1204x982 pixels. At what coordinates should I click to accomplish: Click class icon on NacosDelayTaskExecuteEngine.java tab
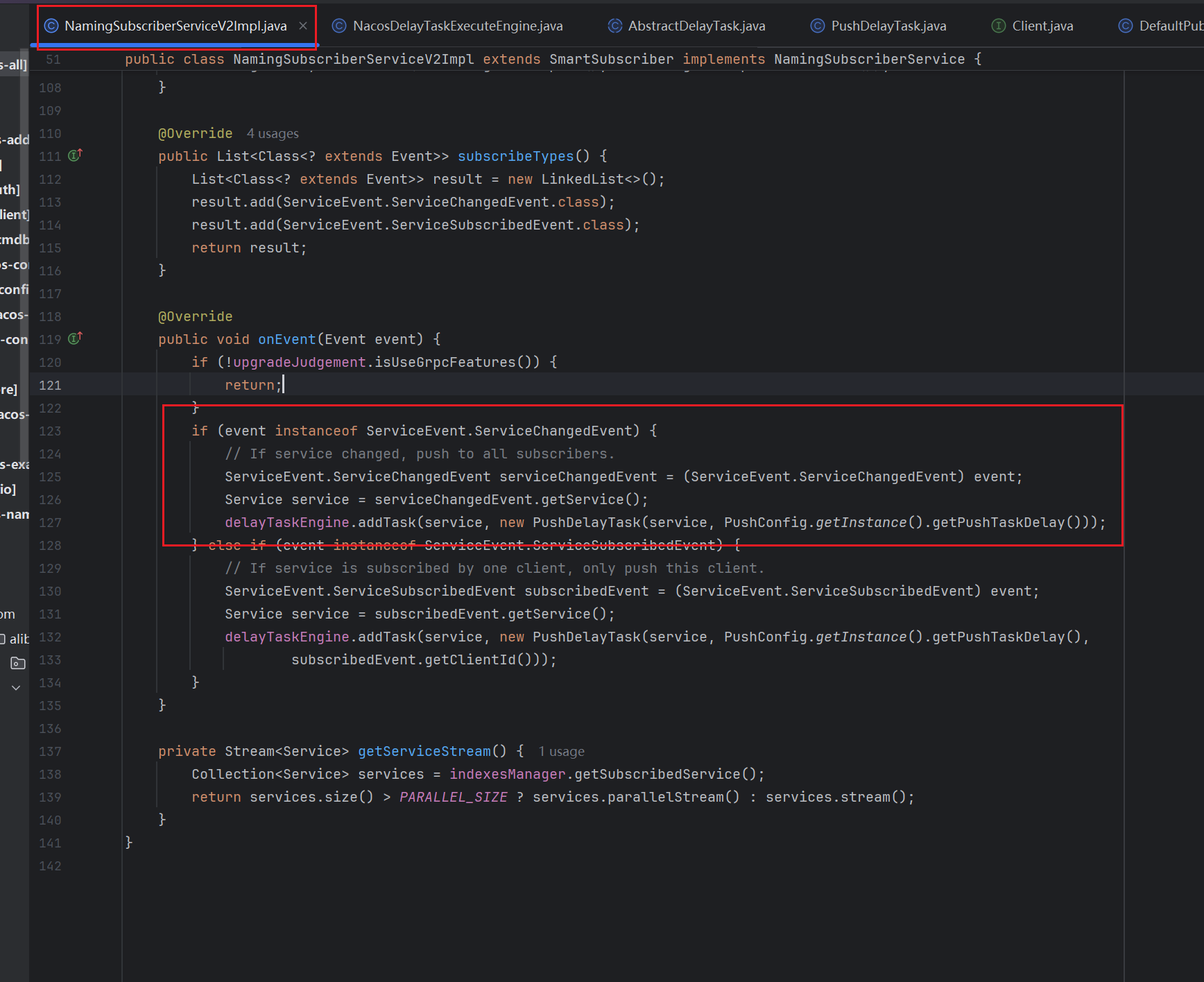[338, 26]
